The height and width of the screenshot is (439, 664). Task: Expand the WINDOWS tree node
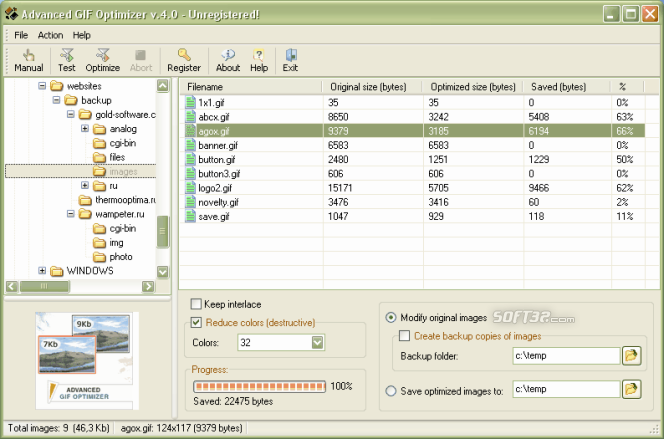(x=42, y=271)
